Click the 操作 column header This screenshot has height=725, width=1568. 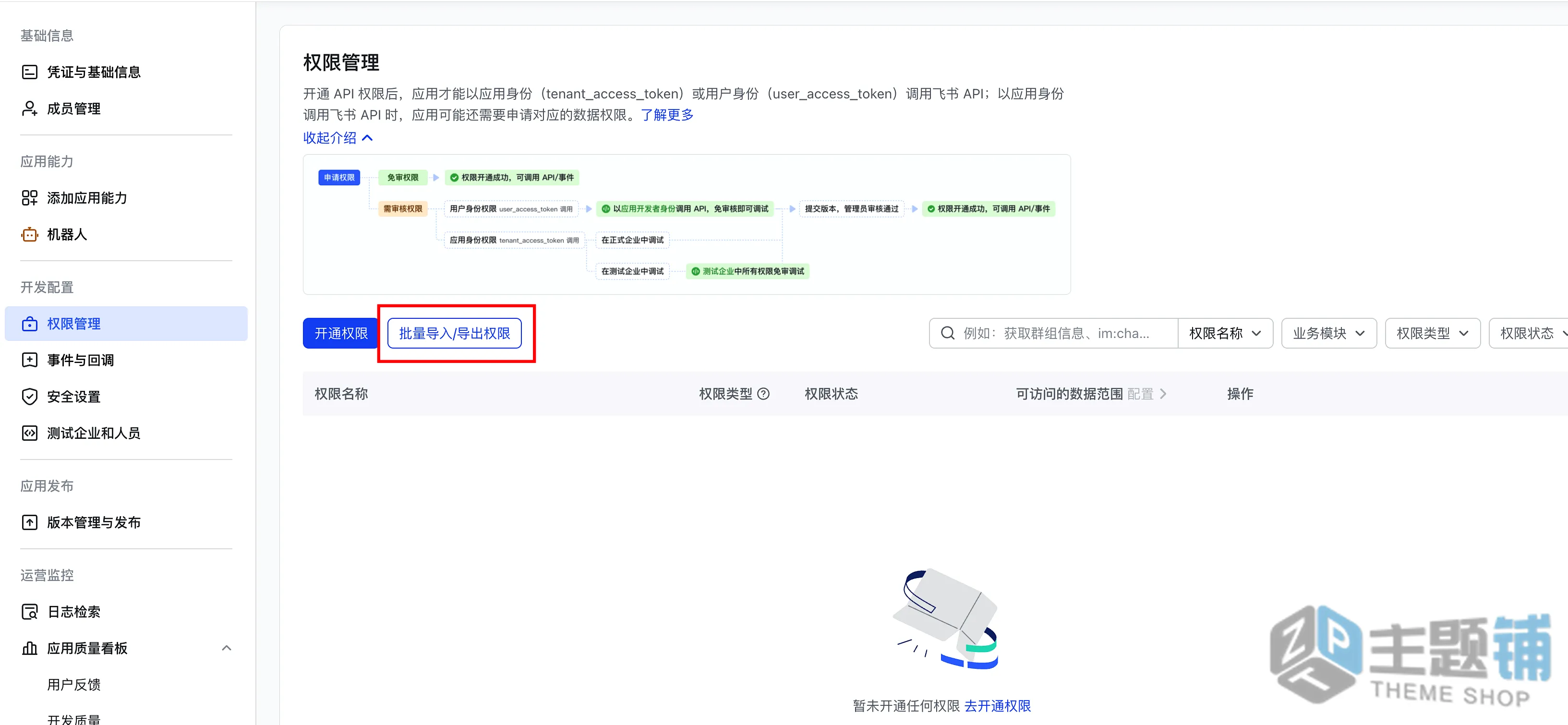[1240, 394]
